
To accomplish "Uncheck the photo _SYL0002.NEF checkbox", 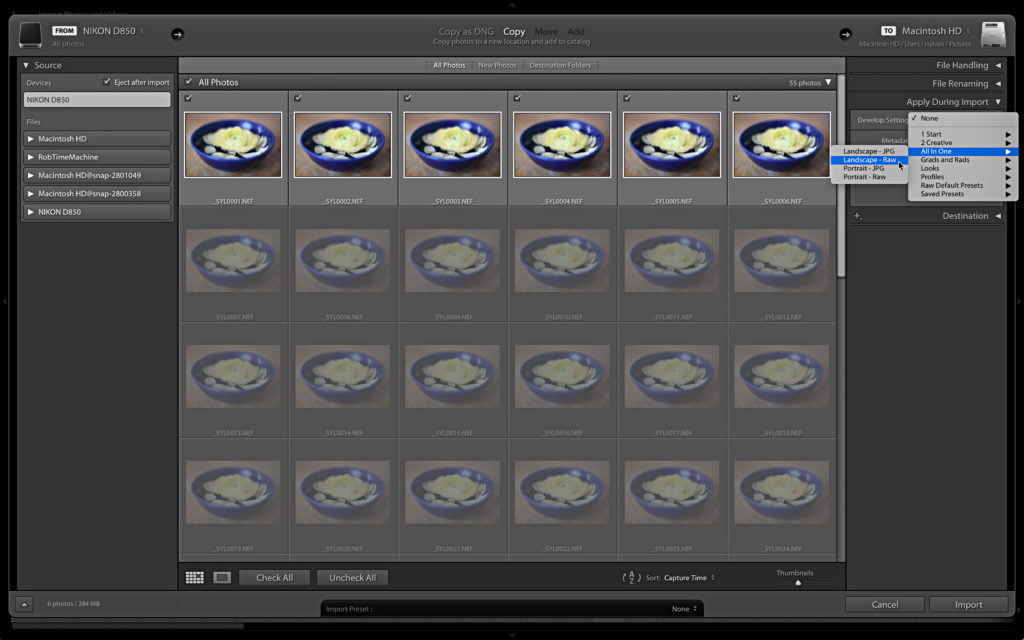I will tap(298, 98).
